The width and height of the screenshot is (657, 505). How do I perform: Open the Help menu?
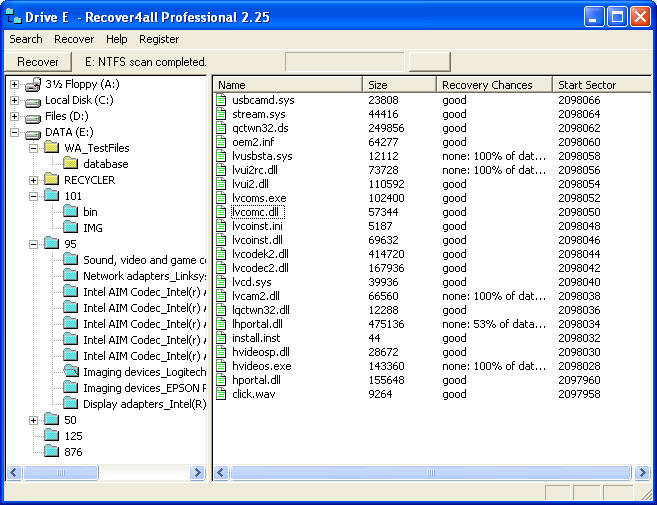pos(116,39)
